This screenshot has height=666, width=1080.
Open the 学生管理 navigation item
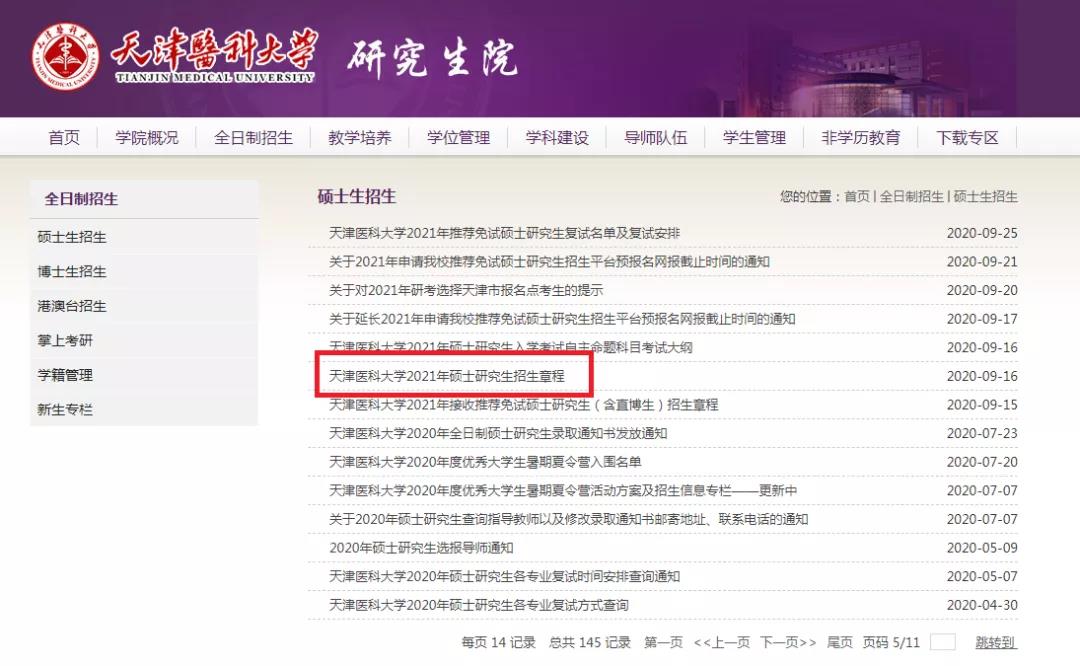click(754, 138)
